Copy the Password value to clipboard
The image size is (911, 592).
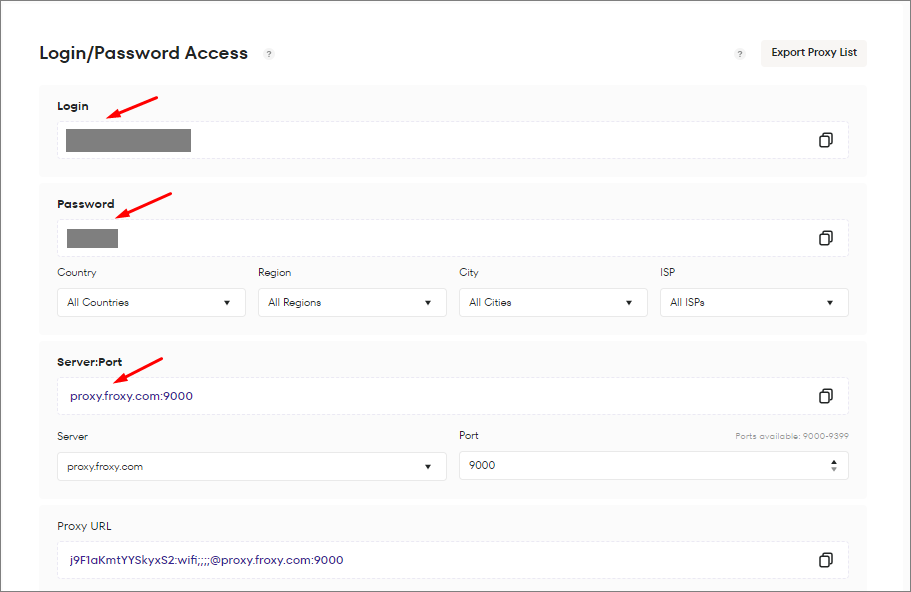coord(825,238)
